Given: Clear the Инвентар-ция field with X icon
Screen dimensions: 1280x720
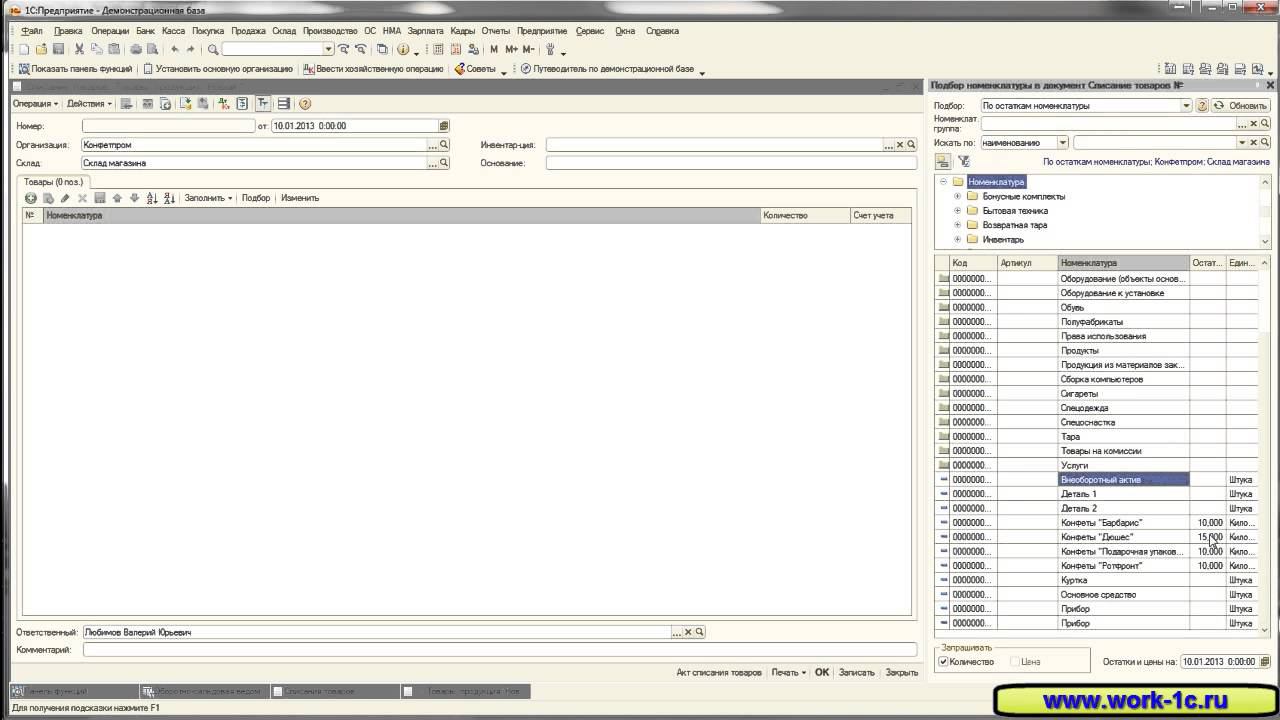Looking at the screenshot, I should 900,145.
